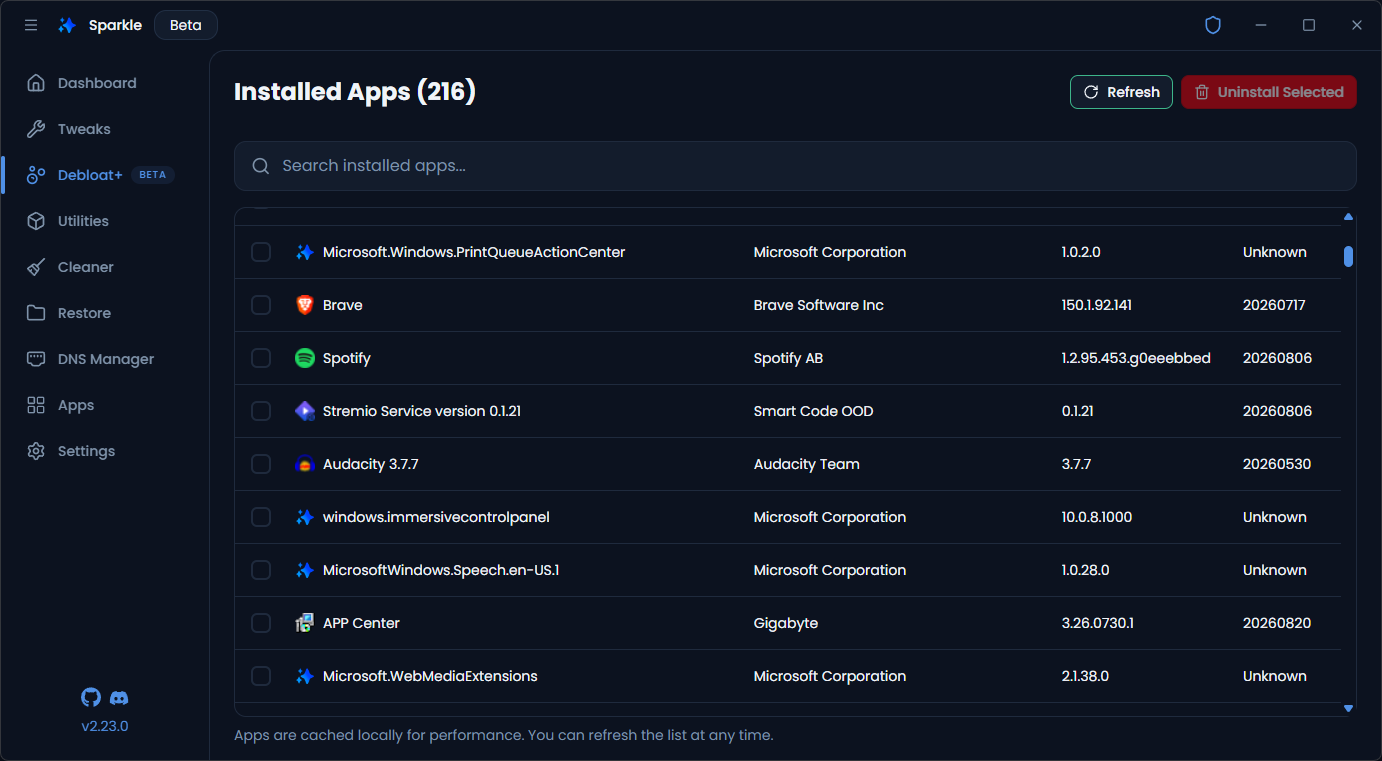The height and width of the screenshot is (761, 1382).
Task: Click the DNS Manager router icon
Action: pos(36,359)
